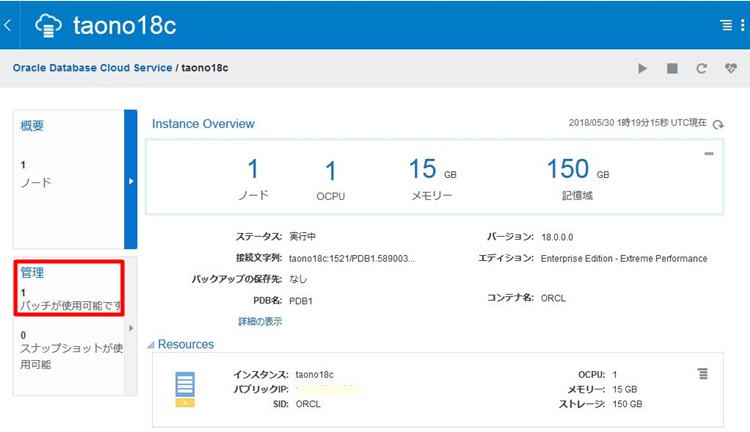Click the 詳細の表示 link
750x432 pixels.
click(x=260, y=321)
